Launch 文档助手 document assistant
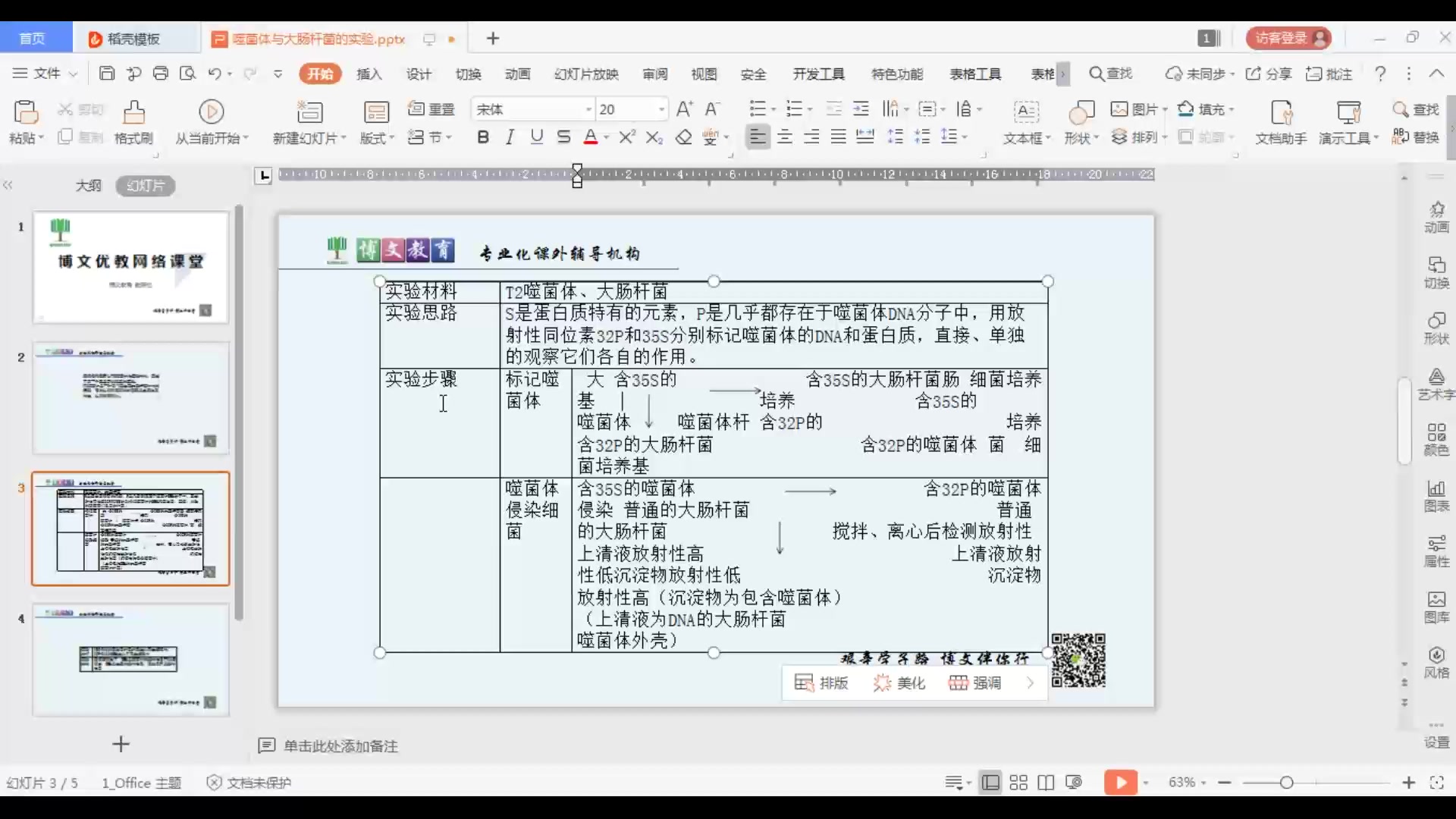The image size is (1456, 819). click(1282, 122)
